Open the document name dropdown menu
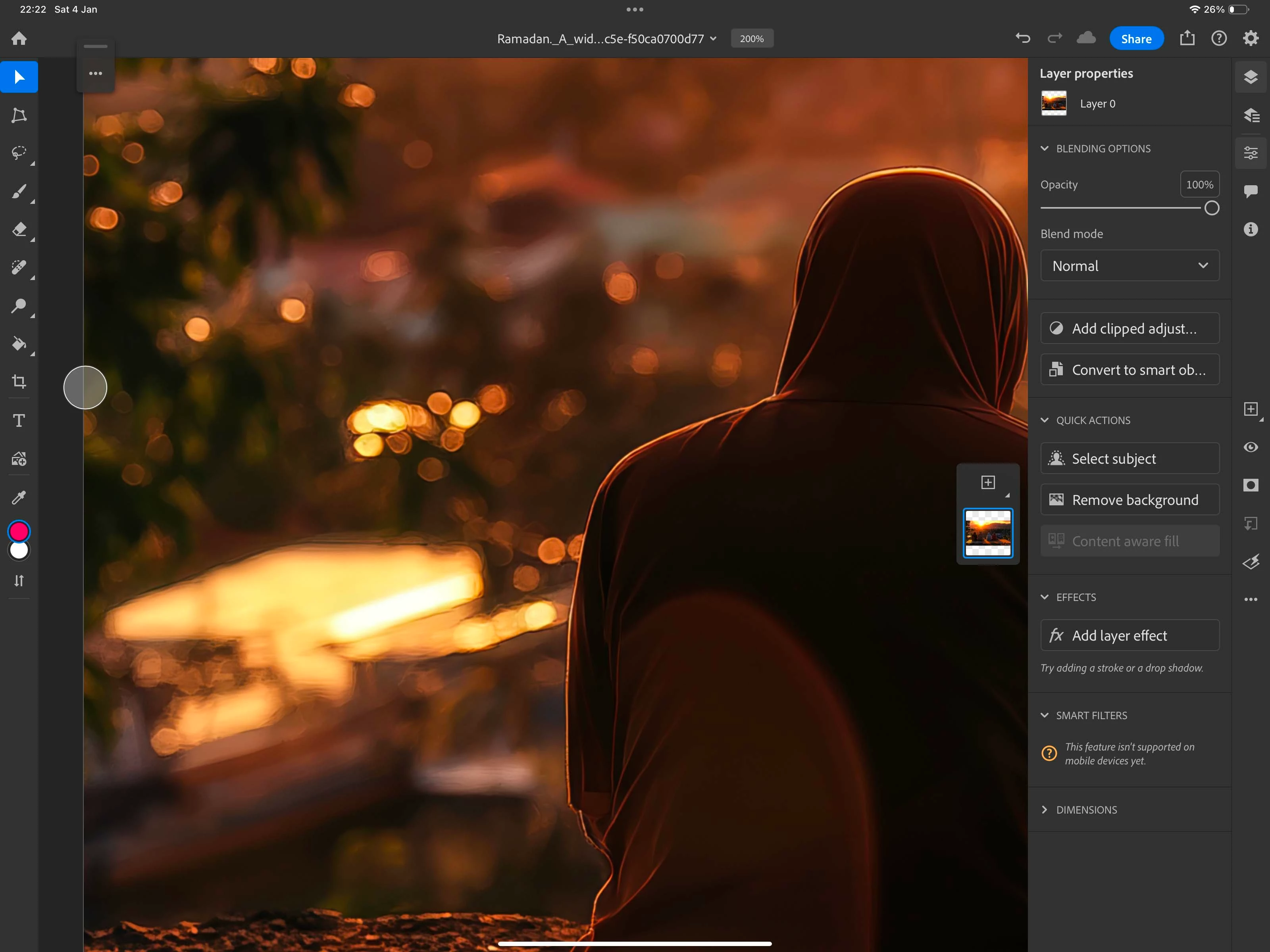 [713, 39]
